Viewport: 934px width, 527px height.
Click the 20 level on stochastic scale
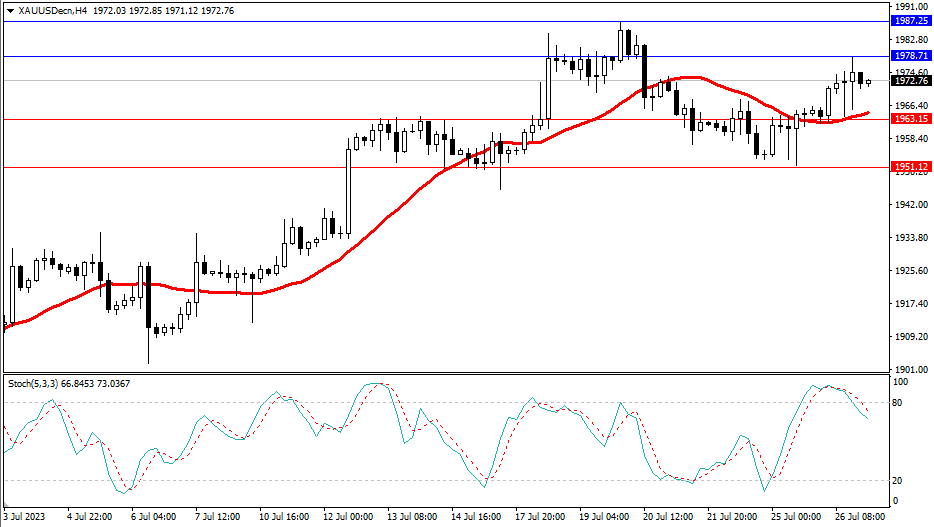click(898, 480)
